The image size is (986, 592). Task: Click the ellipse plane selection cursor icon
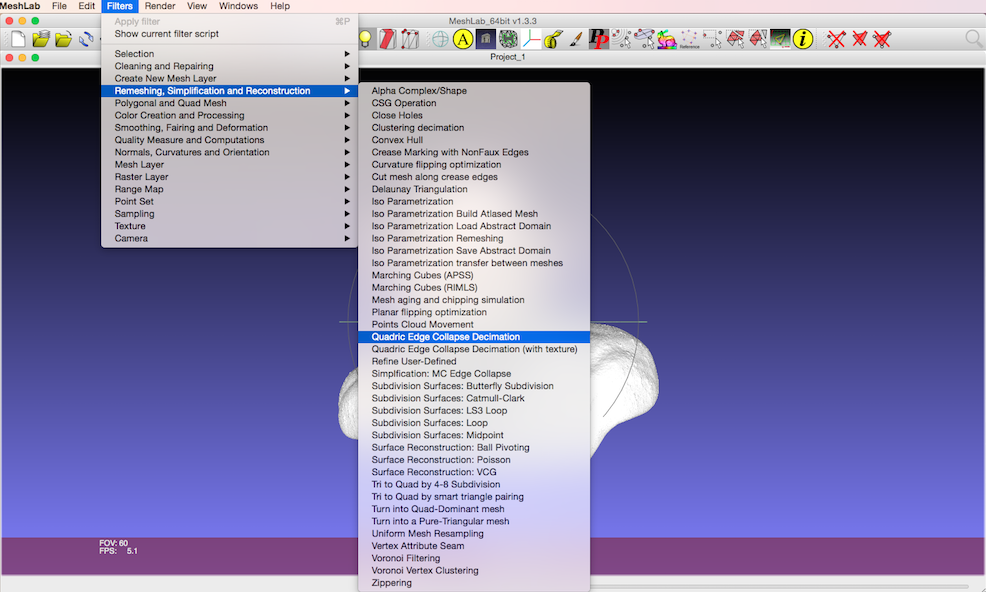tap(644, 39)
